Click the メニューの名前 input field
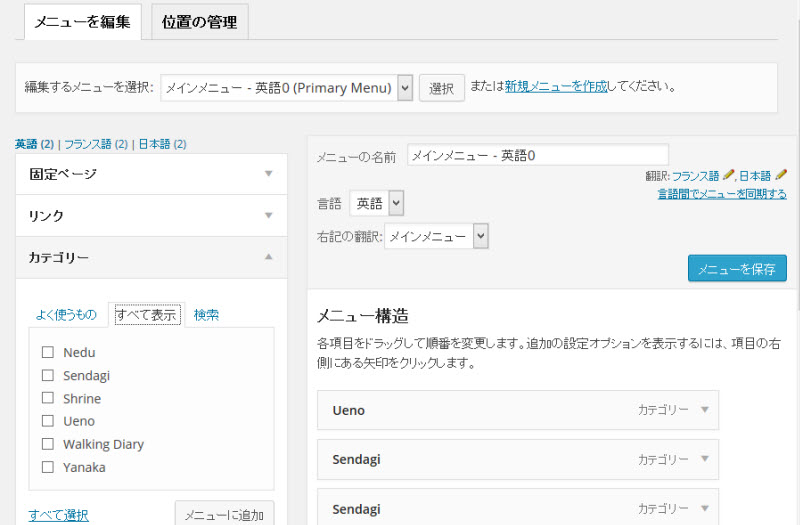This screenshot has width=800, height=525. pos(538,155)
